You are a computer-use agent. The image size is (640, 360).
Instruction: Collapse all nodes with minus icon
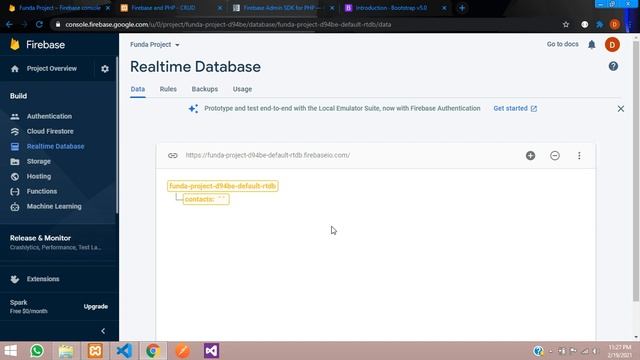[x=555, y=156]
